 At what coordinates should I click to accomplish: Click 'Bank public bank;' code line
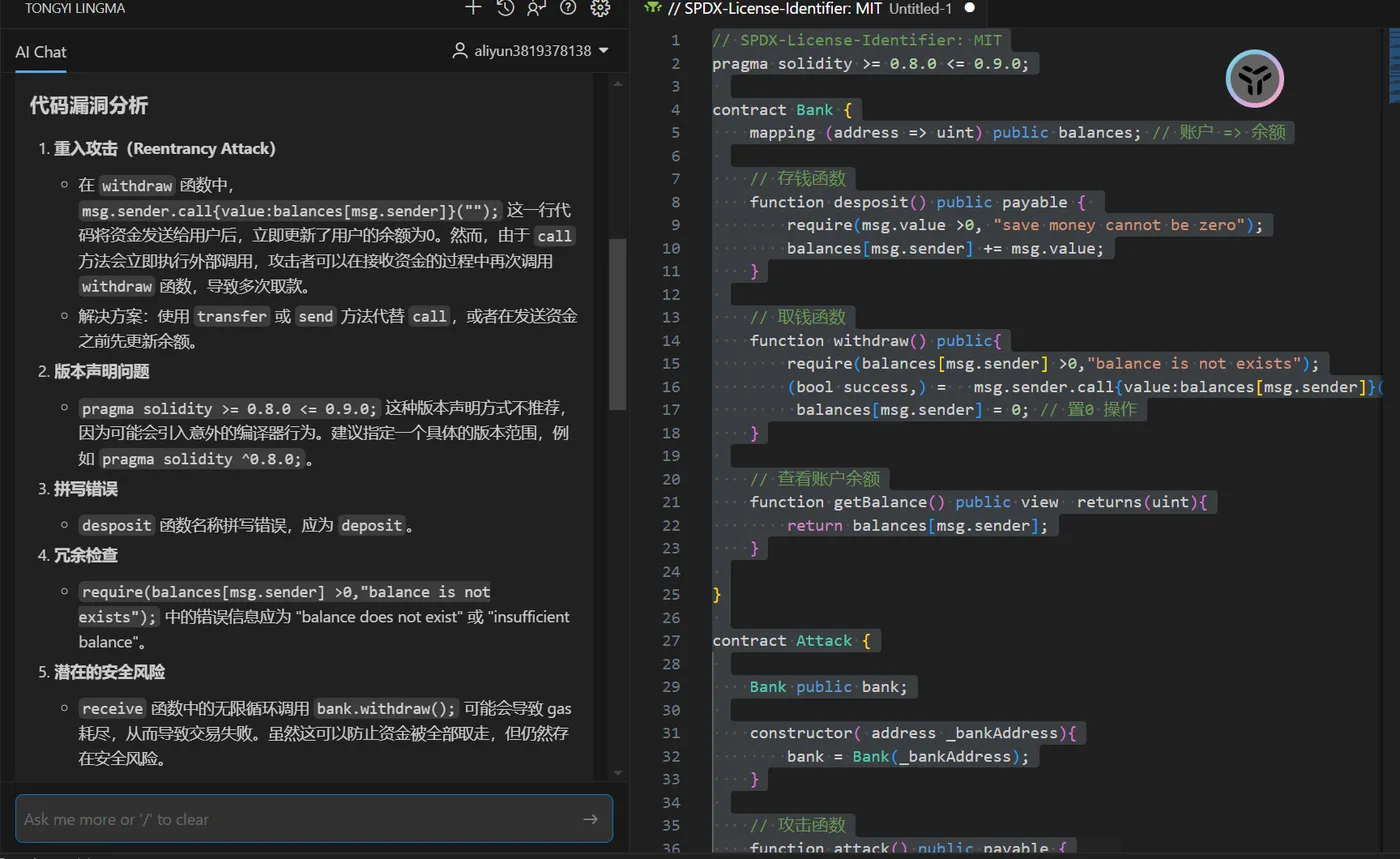tap(829, 687)
